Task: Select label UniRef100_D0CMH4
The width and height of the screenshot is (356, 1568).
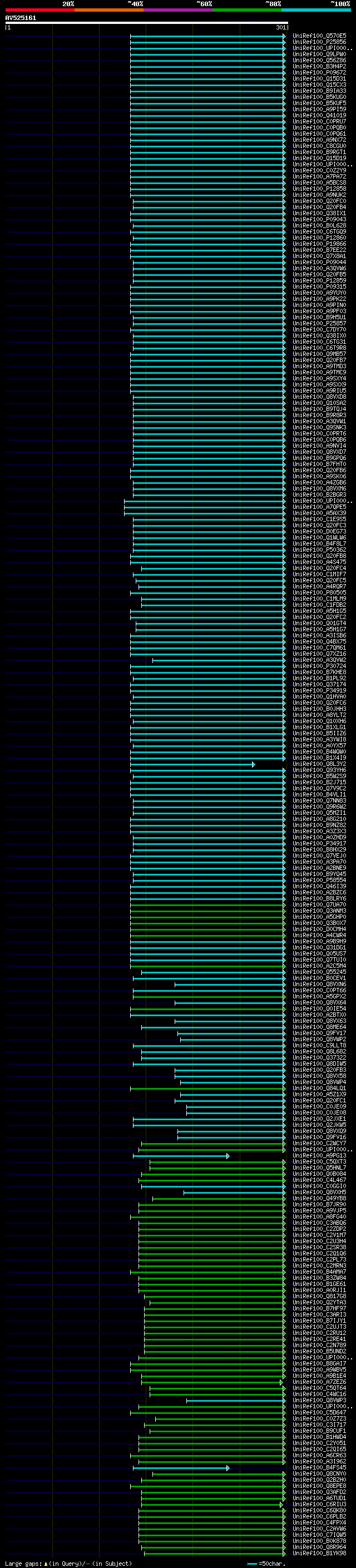Action: coord(319,929)
